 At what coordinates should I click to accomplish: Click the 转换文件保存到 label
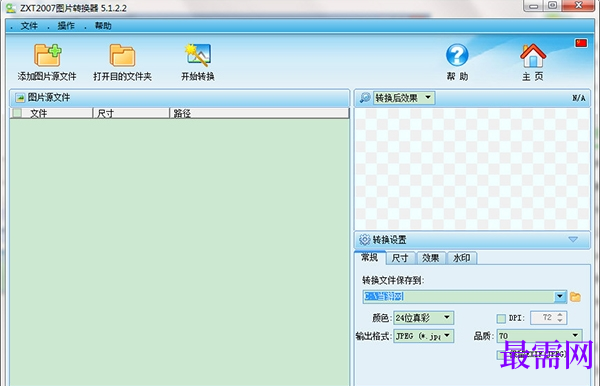(x=393, y=280)
